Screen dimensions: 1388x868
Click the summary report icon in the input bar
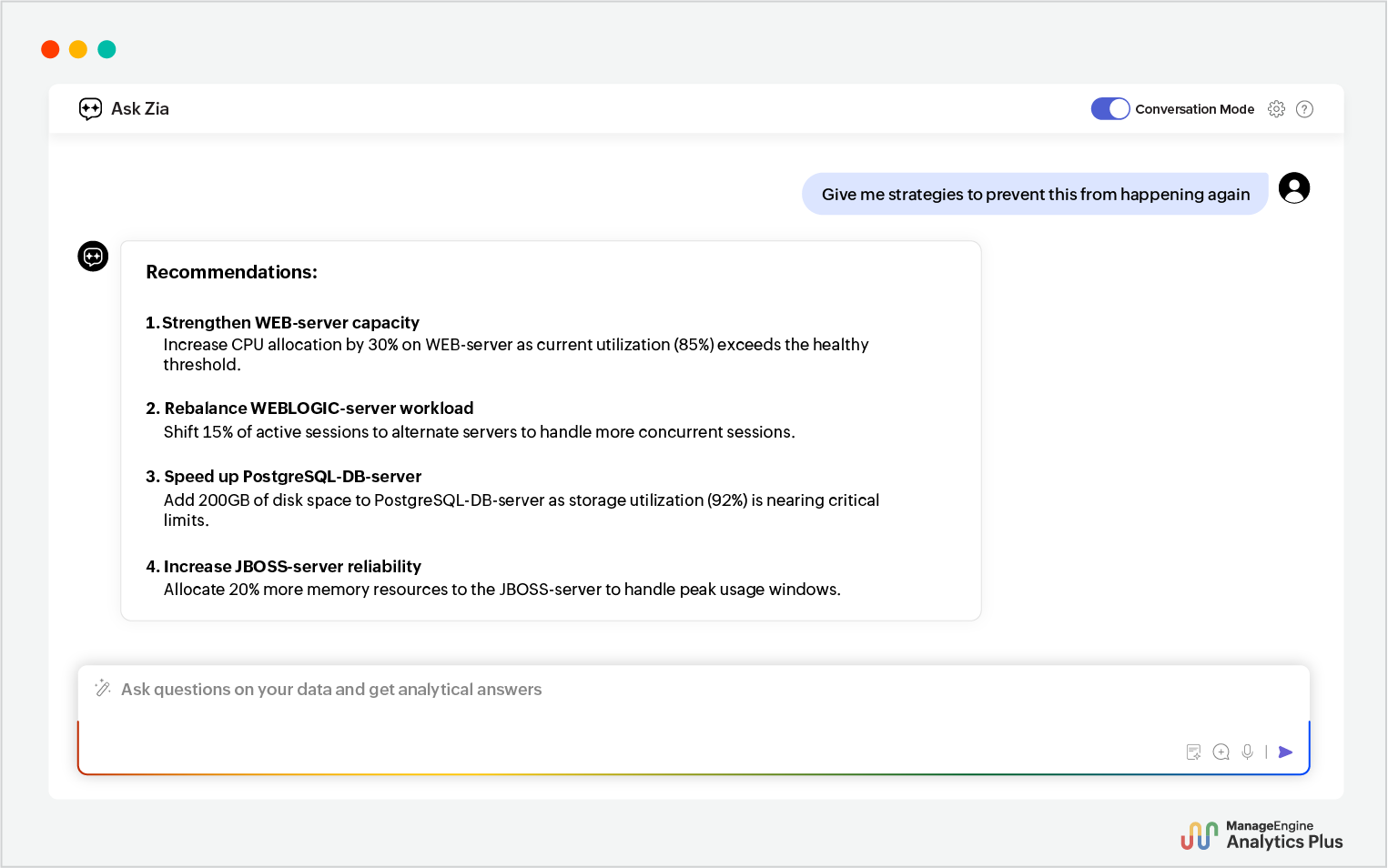(x=1193, y=752)
